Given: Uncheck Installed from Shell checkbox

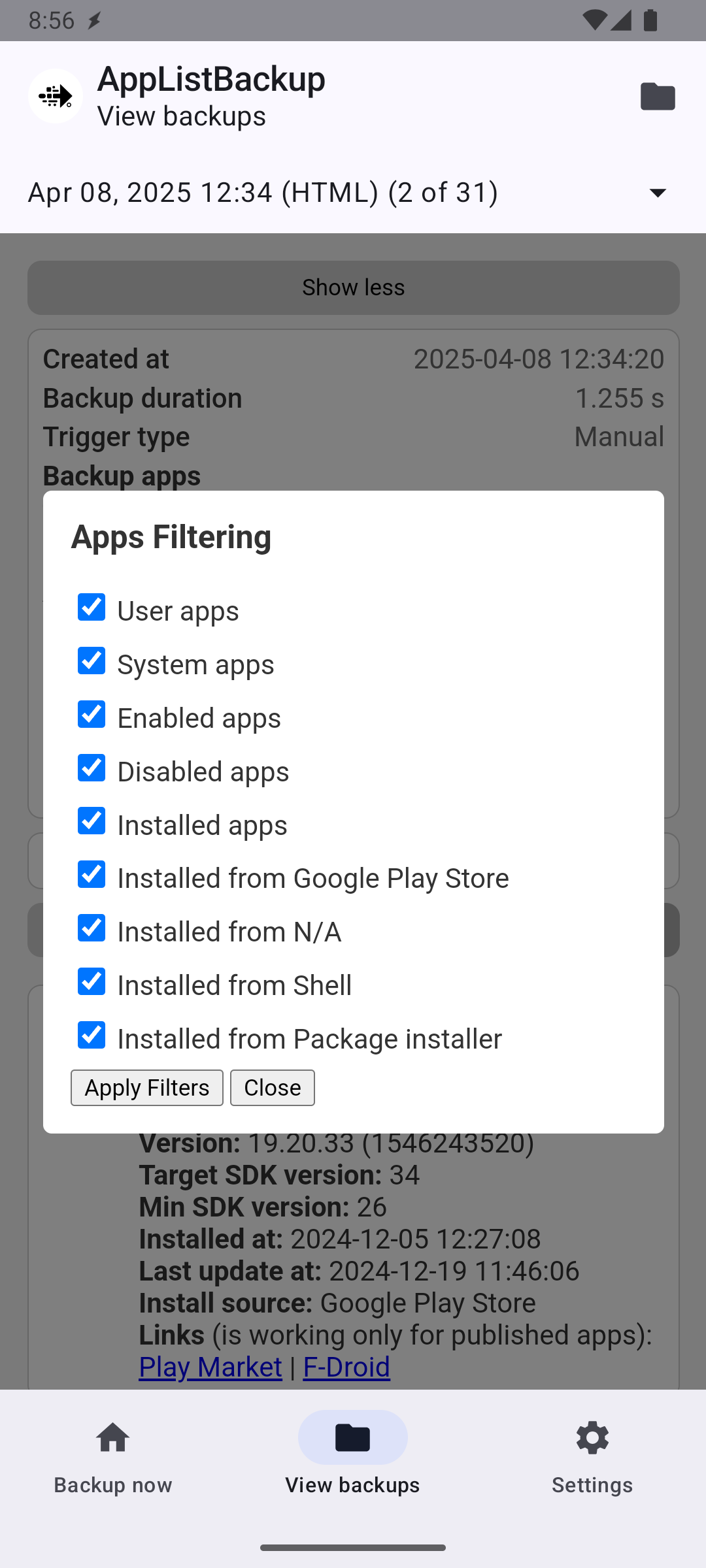Looking at the screenshot, I should point(92,981).
